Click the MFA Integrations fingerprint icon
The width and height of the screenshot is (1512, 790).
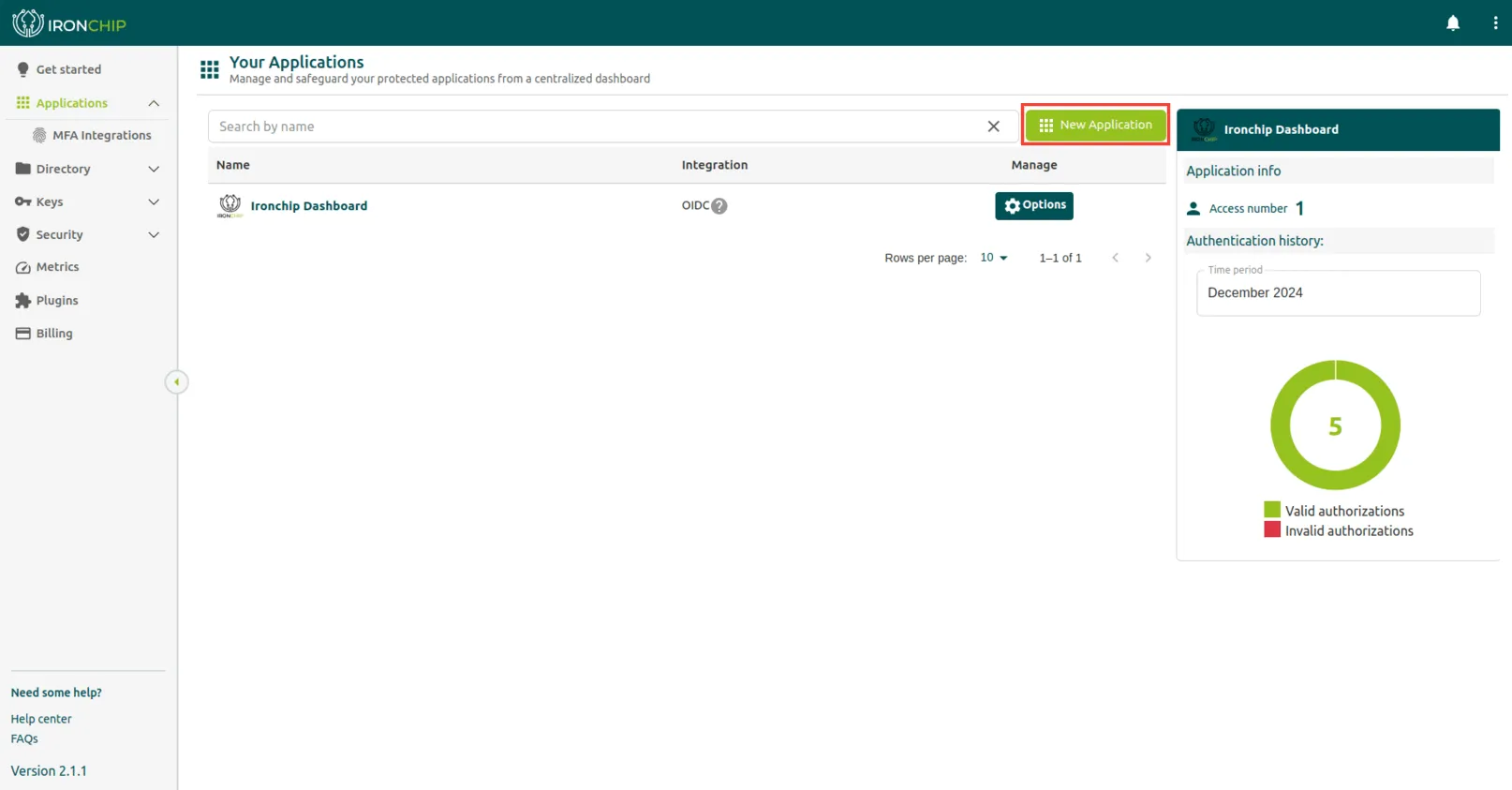[x=39, y=135]
